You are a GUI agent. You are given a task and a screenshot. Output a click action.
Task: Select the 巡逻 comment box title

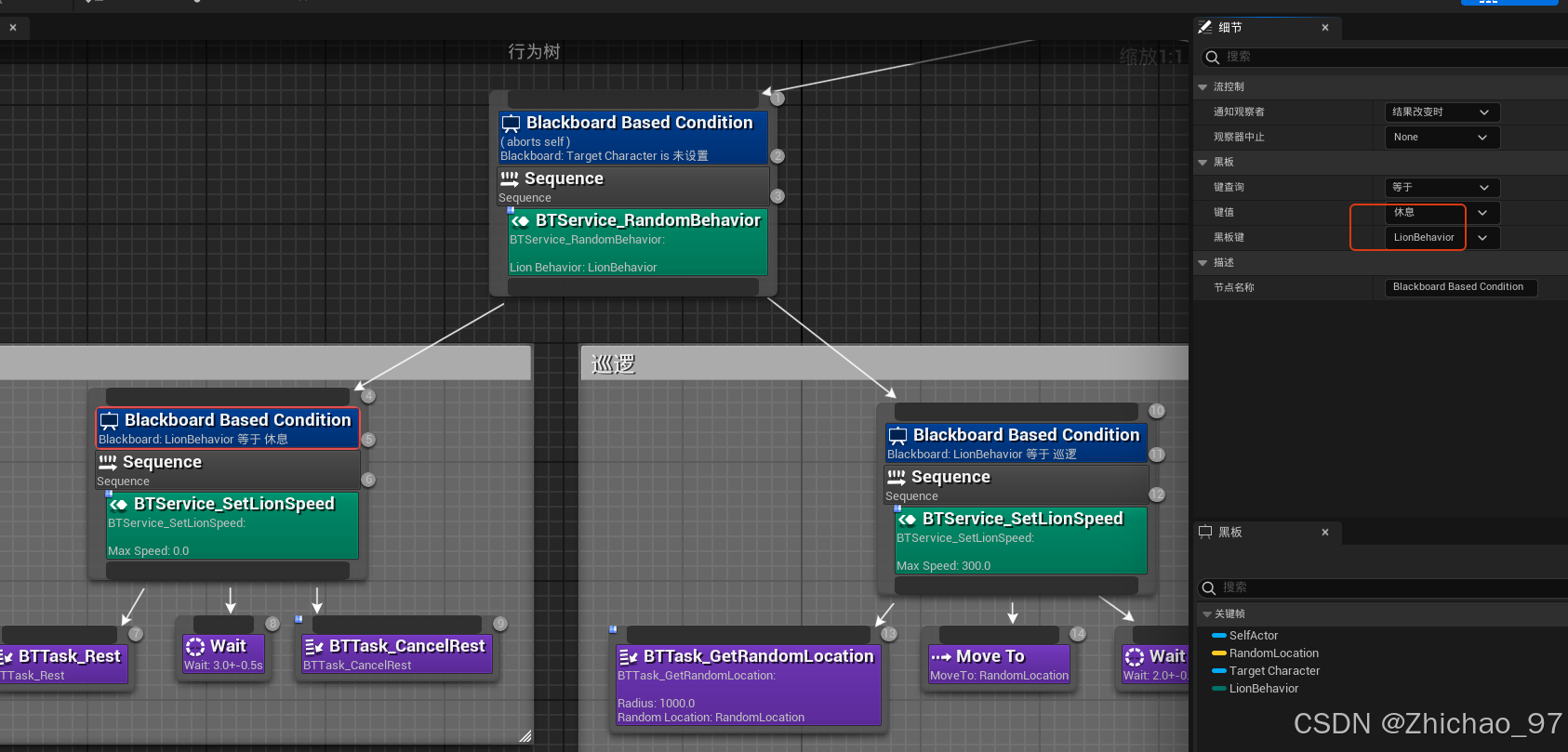(613, 364)
